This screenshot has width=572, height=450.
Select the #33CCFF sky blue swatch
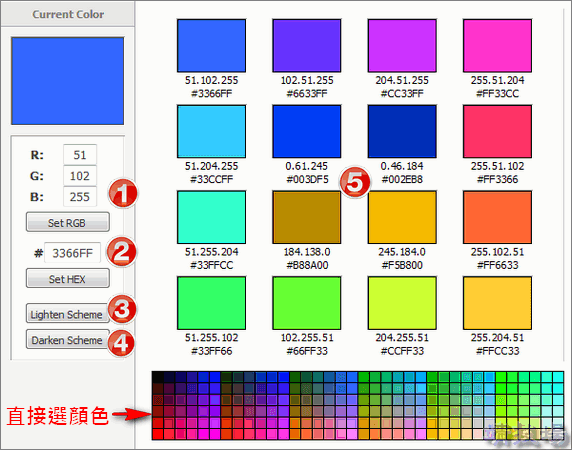coord(212,131)
